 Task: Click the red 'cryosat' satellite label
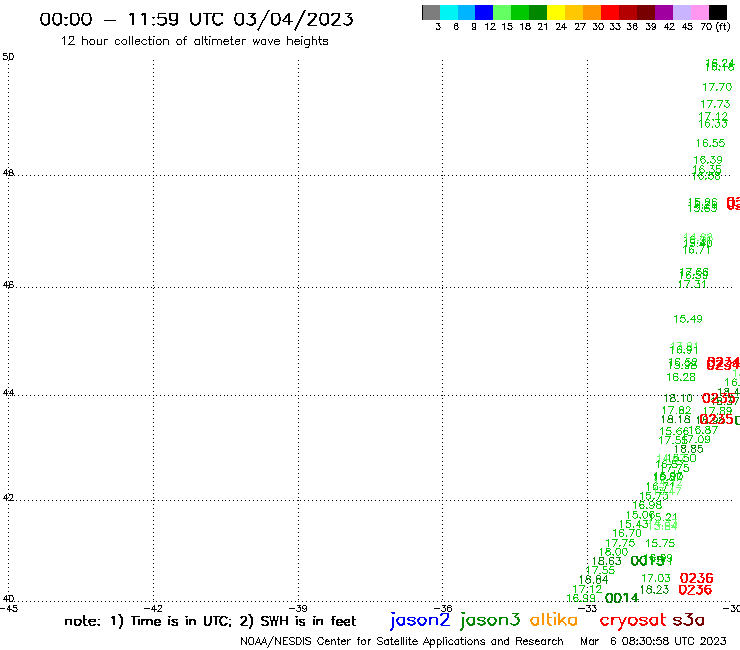(632, 620)
